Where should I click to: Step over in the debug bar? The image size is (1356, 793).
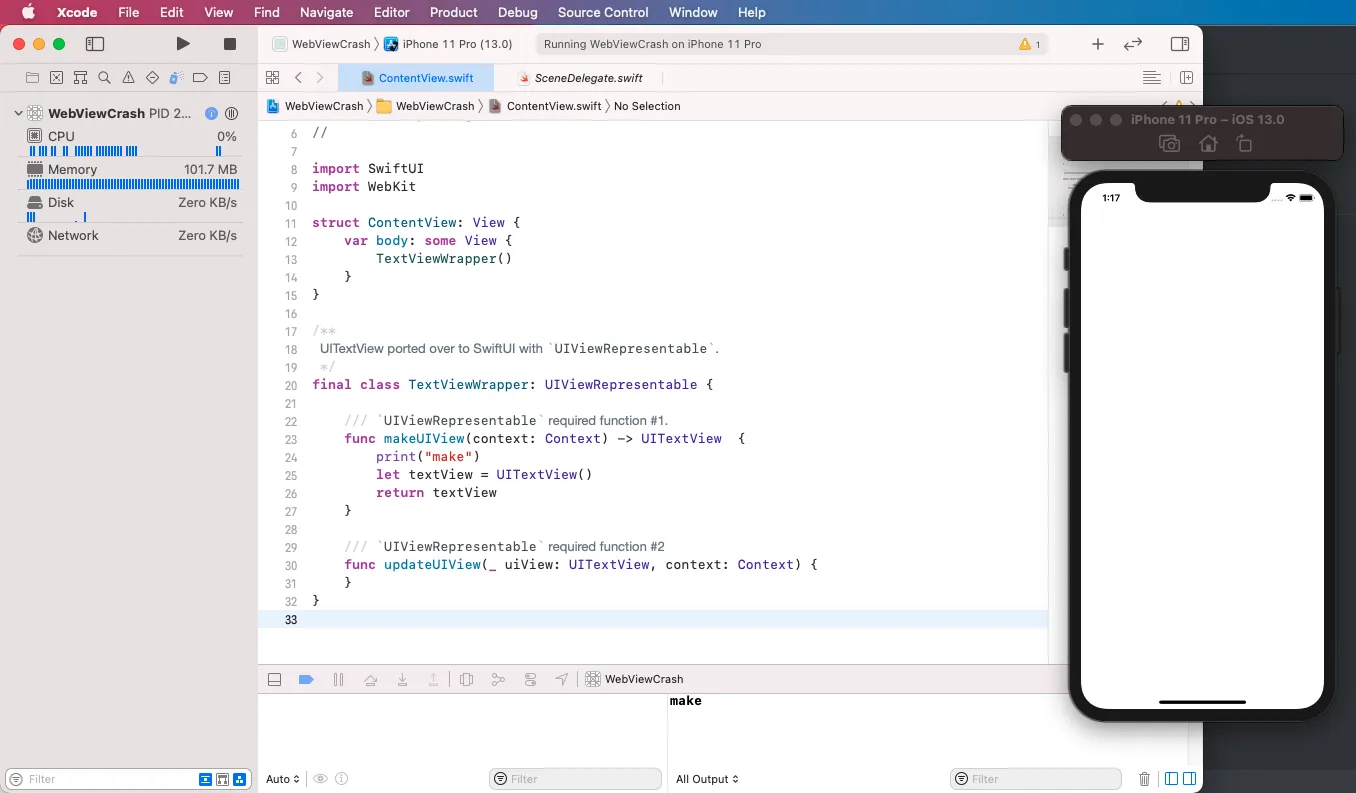[370, 679]
